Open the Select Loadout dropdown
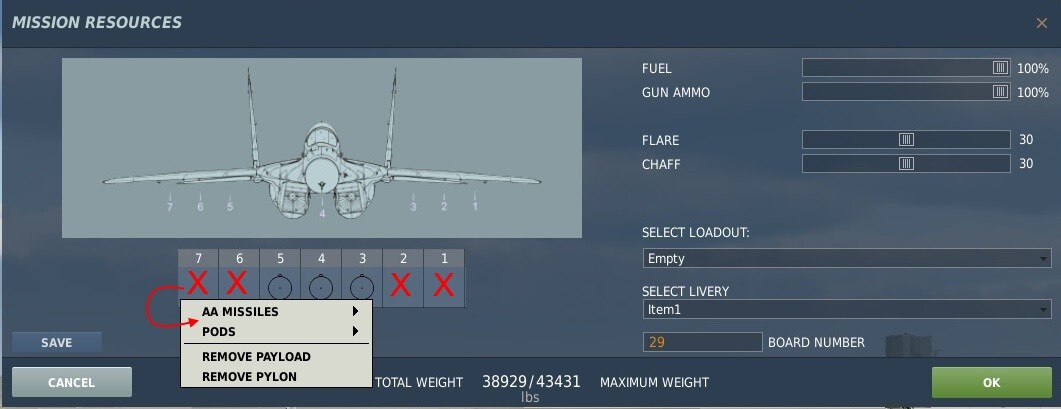 tap(846, 258)
